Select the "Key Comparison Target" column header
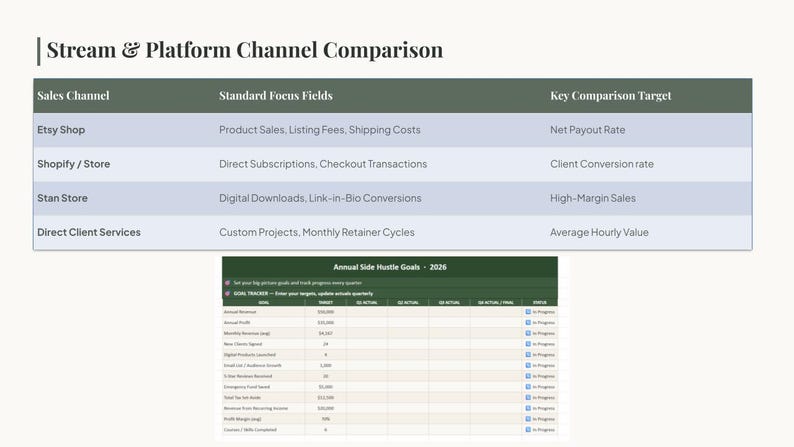The height and width of the screenshot is (447, 794). pyautogui.click(x=611, y=96)
